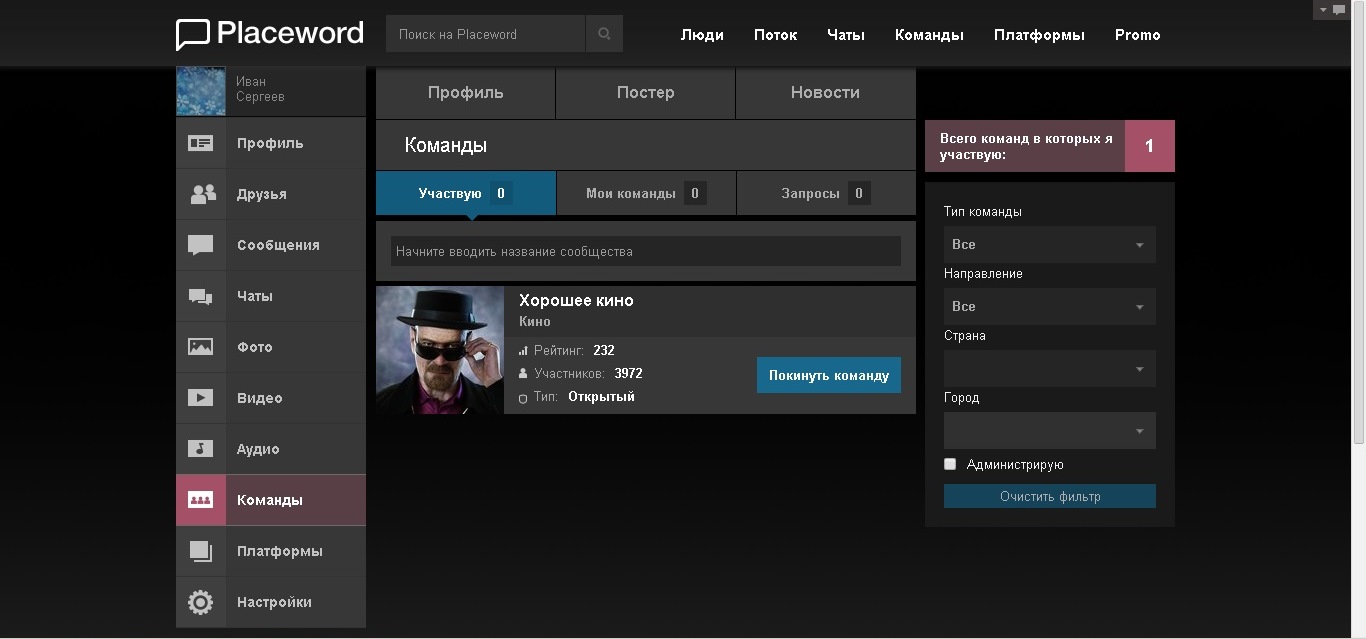Click the search magnifier icon

(x=604, y=34)
